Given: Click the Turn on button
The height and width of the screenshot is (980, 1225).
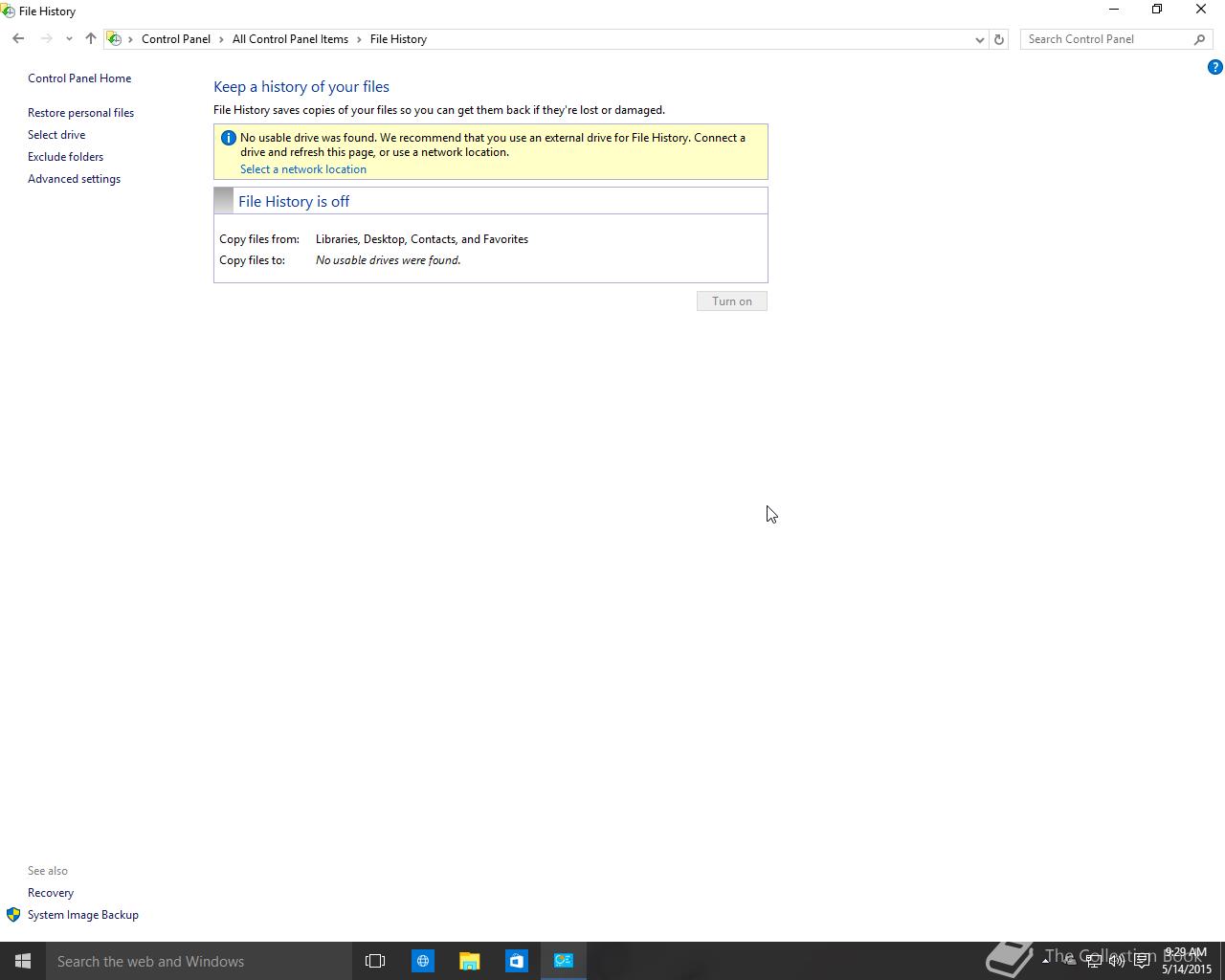Looking at the screenshot, I should (732, 301).
